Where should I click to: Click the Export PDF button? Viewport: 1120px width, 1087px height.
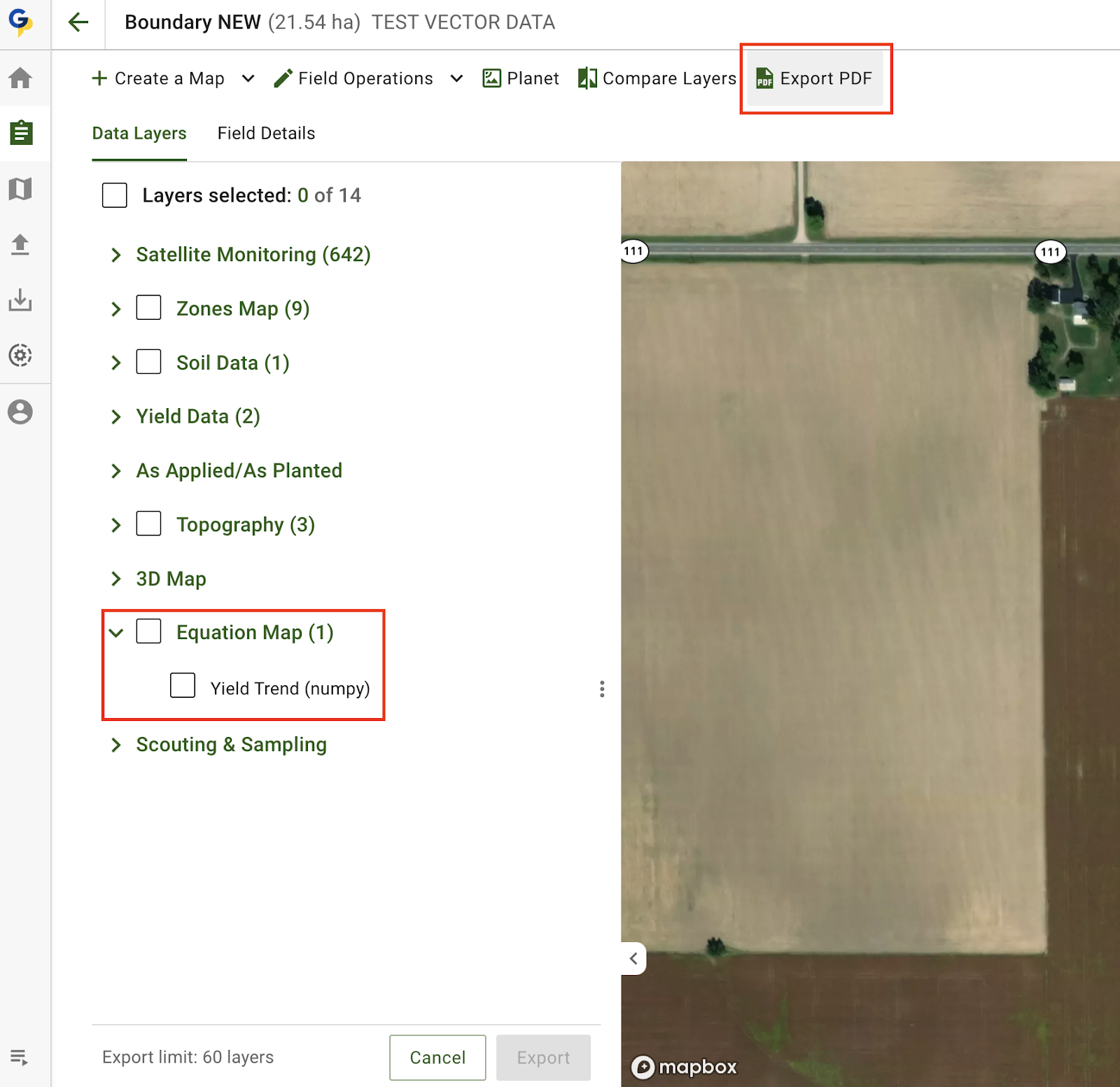(x=815, y=78)
